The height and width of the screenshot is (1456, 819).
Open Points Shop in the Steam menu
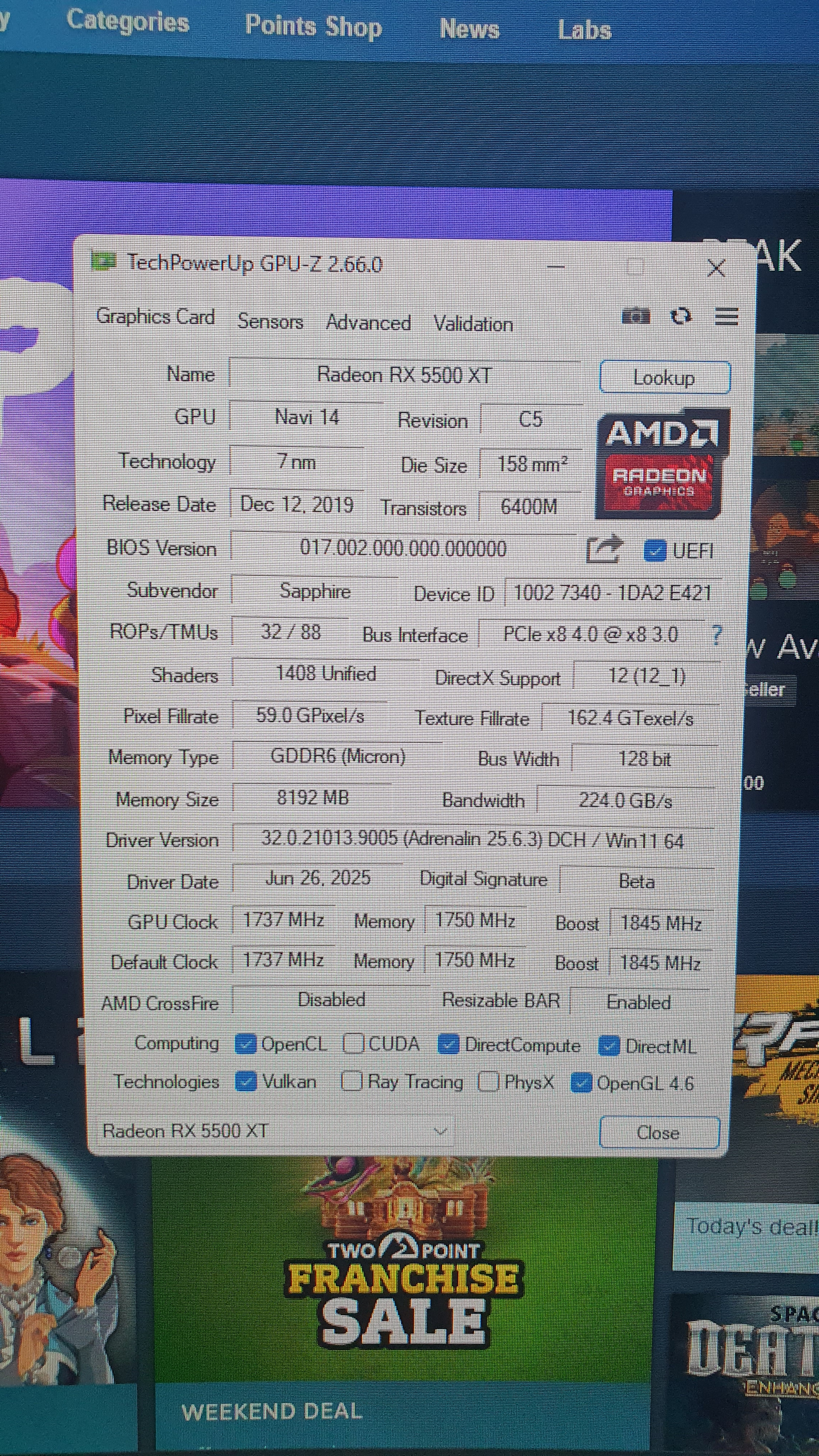pyautogui.click(x=314, y=26)
